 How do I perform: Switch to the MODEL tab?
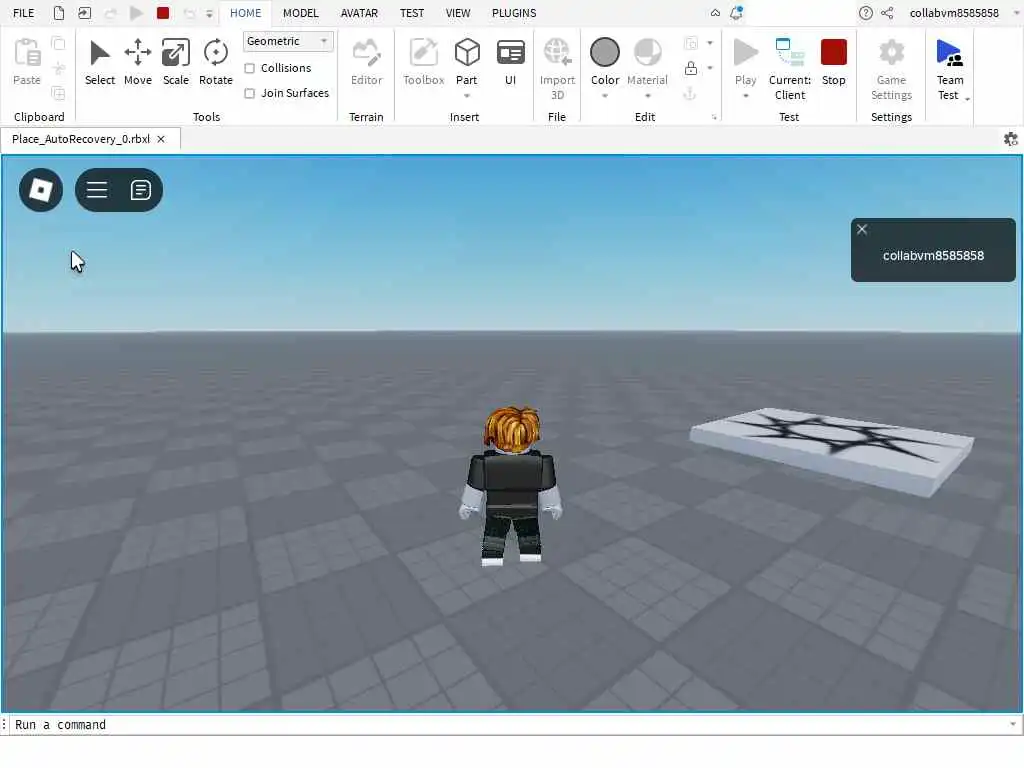click(300, 13)
